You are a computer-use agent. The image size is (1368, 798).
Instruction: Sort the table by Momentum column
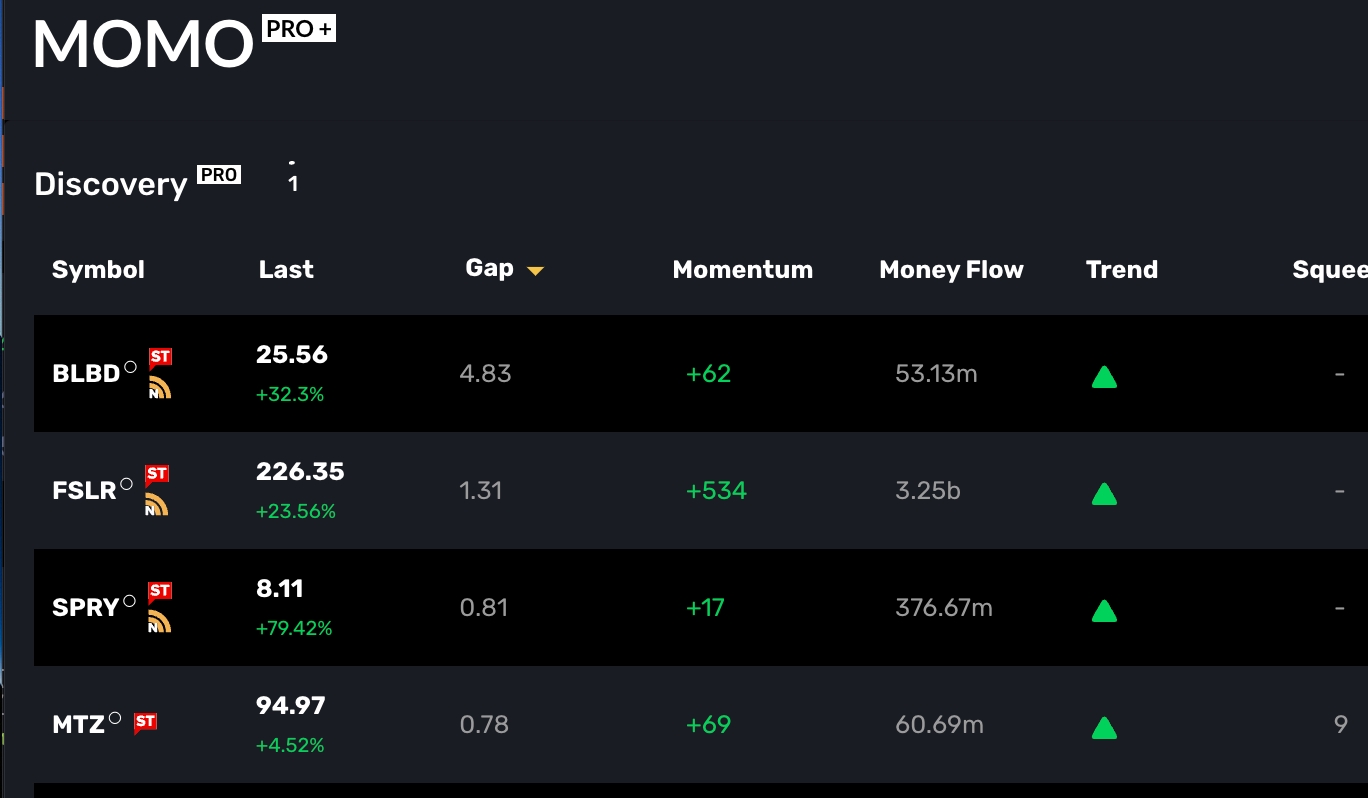(742, 270)
